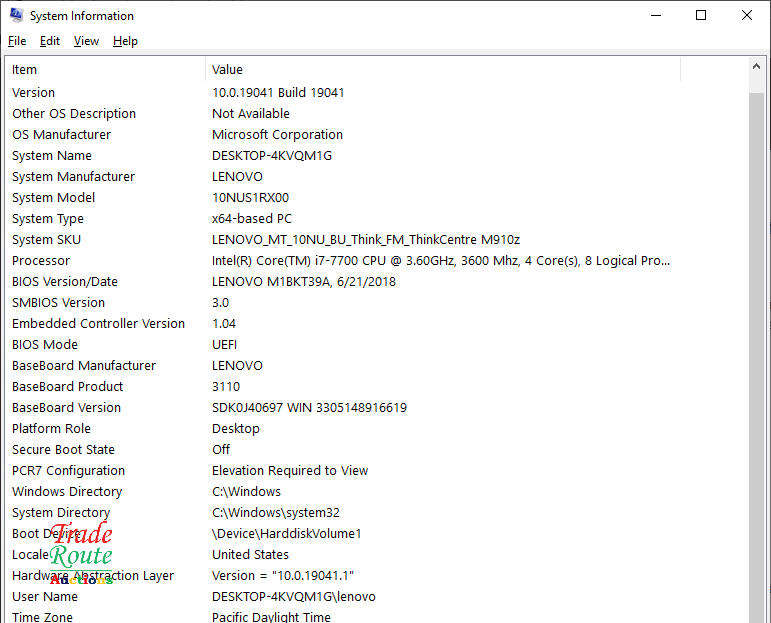Select the Secure Boot State row
771x623 pixels.
point(63,450)
